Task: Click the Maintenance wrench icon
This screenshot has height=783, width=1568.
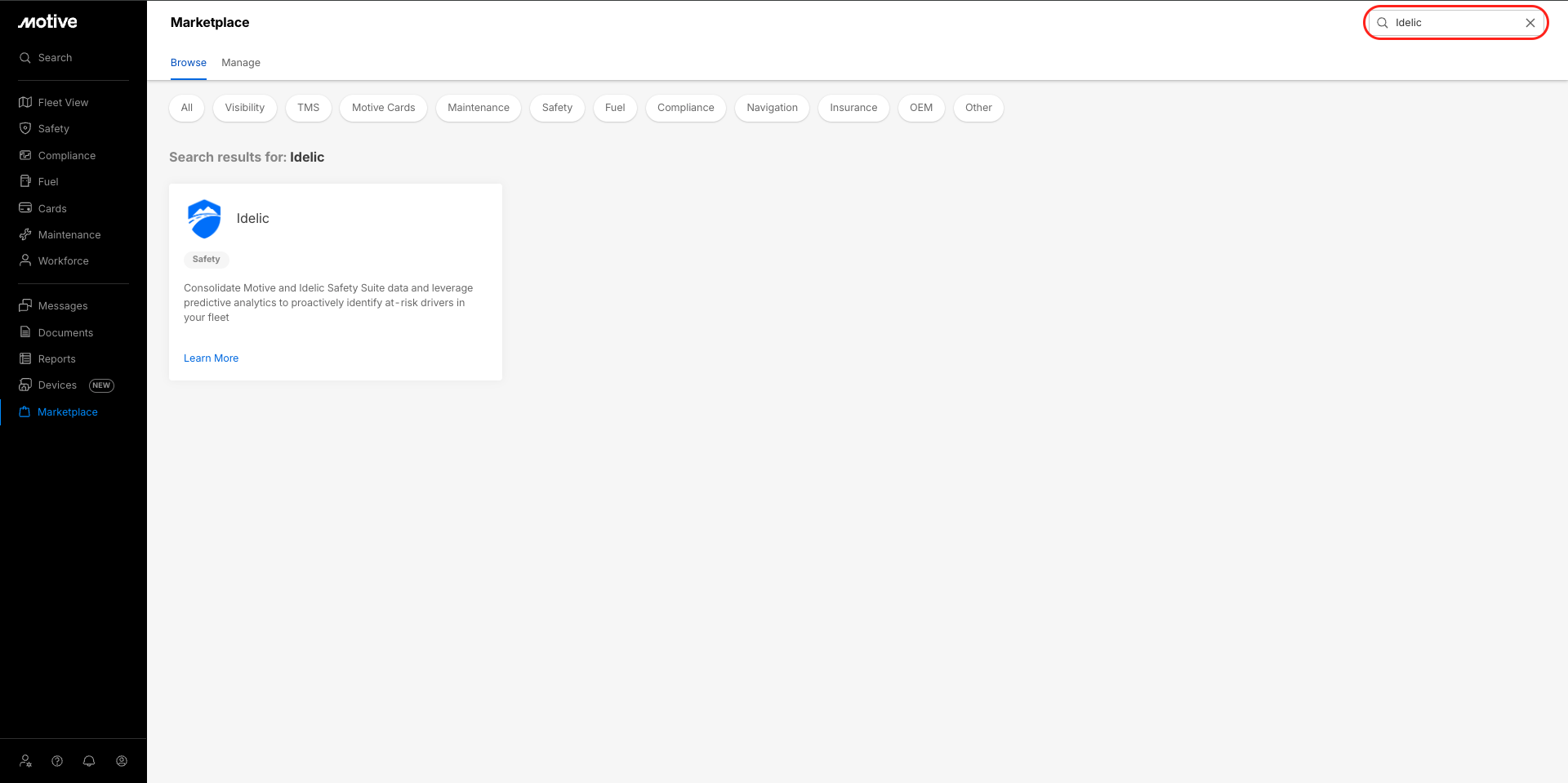Action: 25,234
